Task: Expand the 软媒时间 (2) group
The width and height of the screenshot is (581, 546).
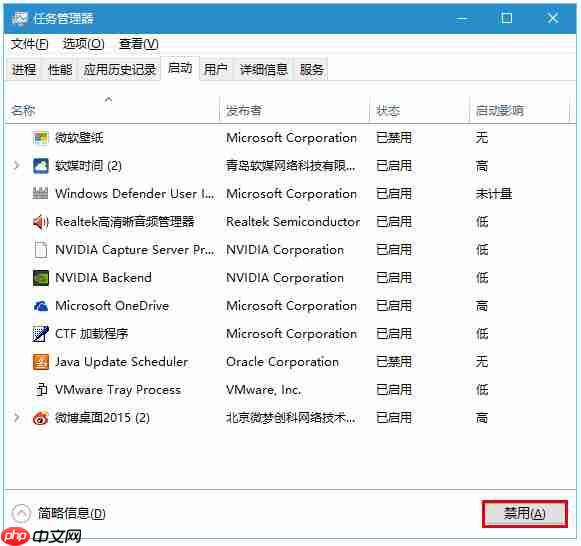Action: click(16, 165)
